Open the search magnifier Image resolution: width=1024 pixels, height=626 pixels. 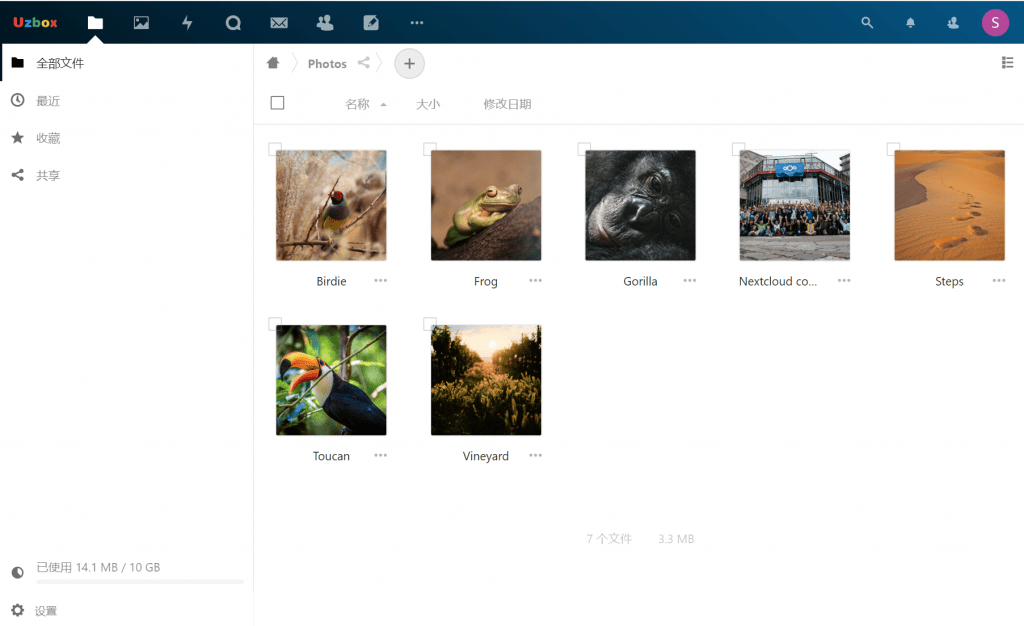(x=866, y=22)
